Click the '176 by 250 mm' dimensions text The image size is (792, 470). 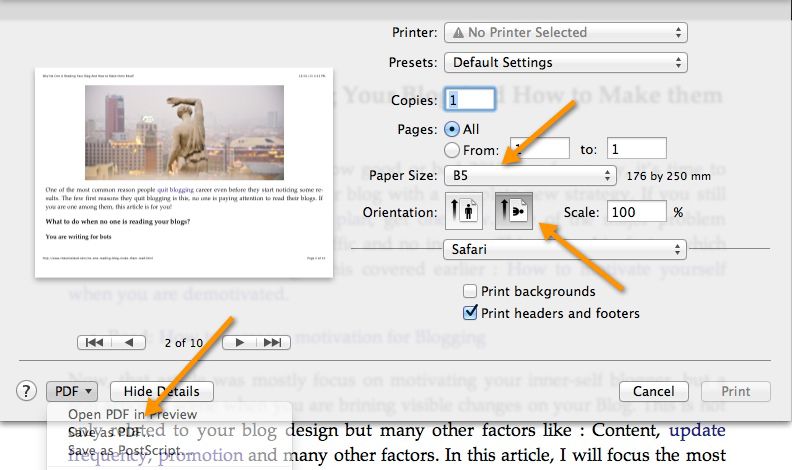[669, 176]
